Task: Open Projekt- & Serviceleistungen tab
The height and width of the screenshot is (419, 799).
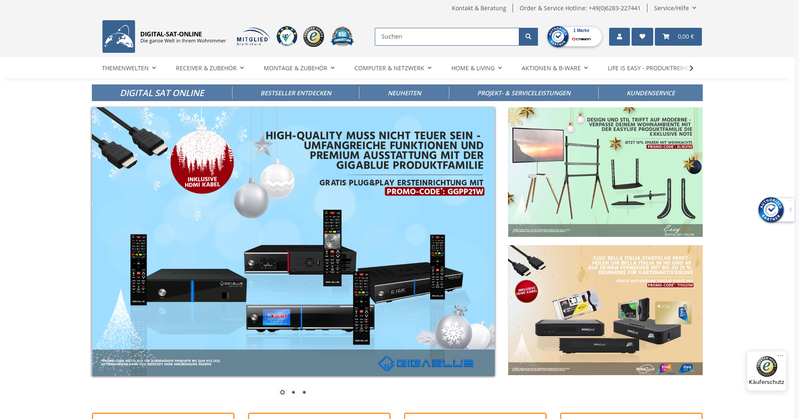Action: point(524,93)
